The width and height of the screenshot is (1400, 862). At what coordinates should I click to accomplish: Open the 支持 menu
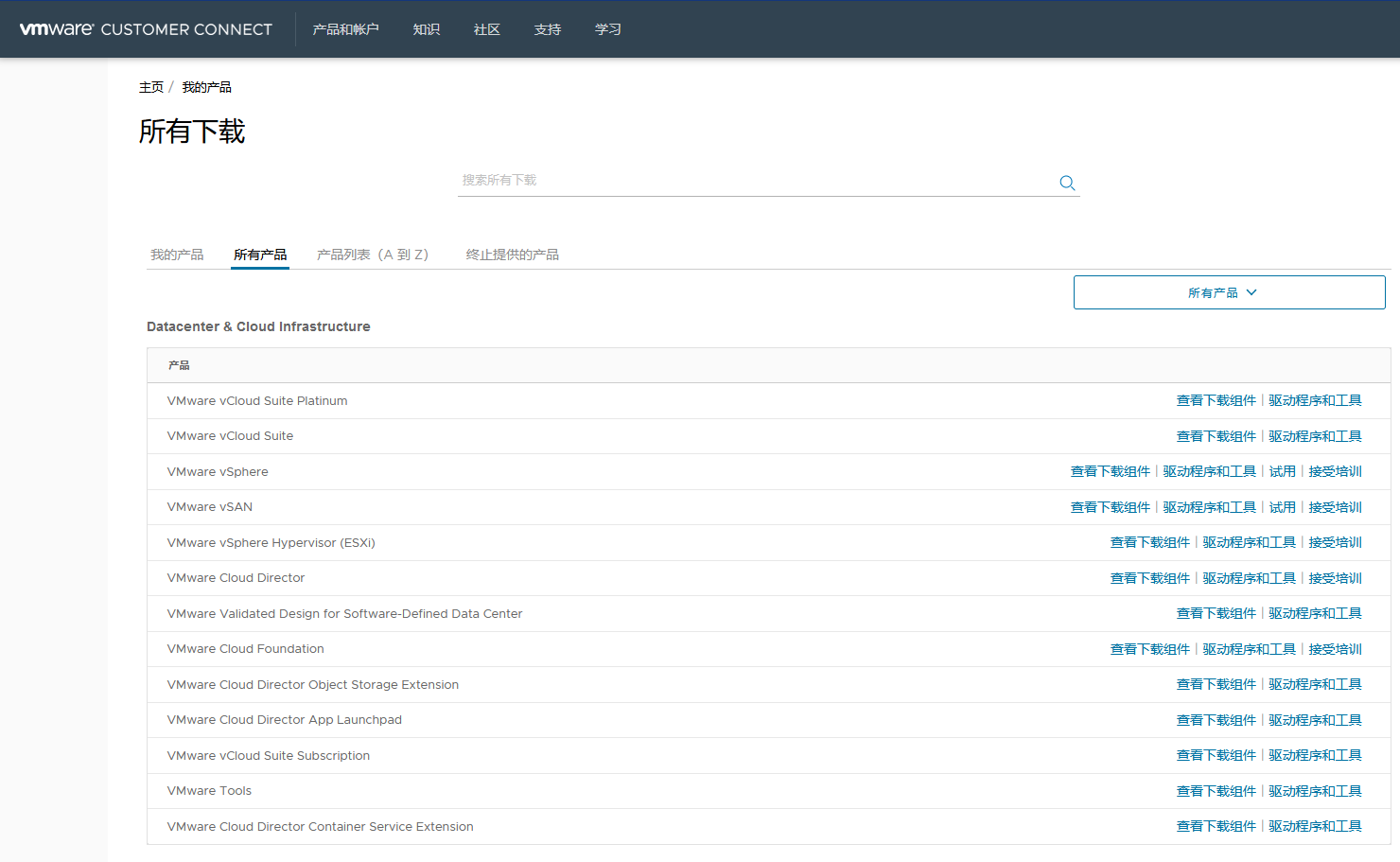(547, 29)
